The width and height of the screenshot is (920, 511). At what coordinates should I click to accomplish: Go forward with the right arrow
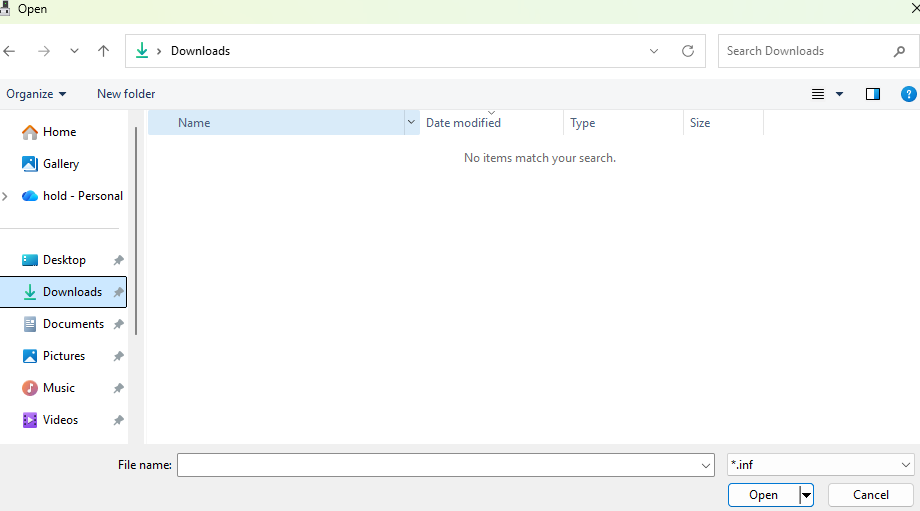[43, 51]
